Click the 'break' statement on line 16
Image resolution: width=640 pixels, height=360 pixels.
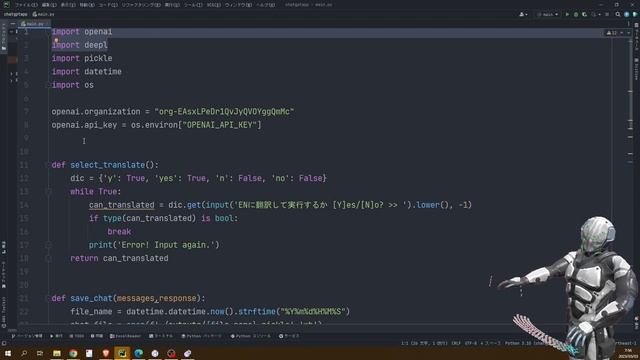pyautogui.click(x=119, y=232)
